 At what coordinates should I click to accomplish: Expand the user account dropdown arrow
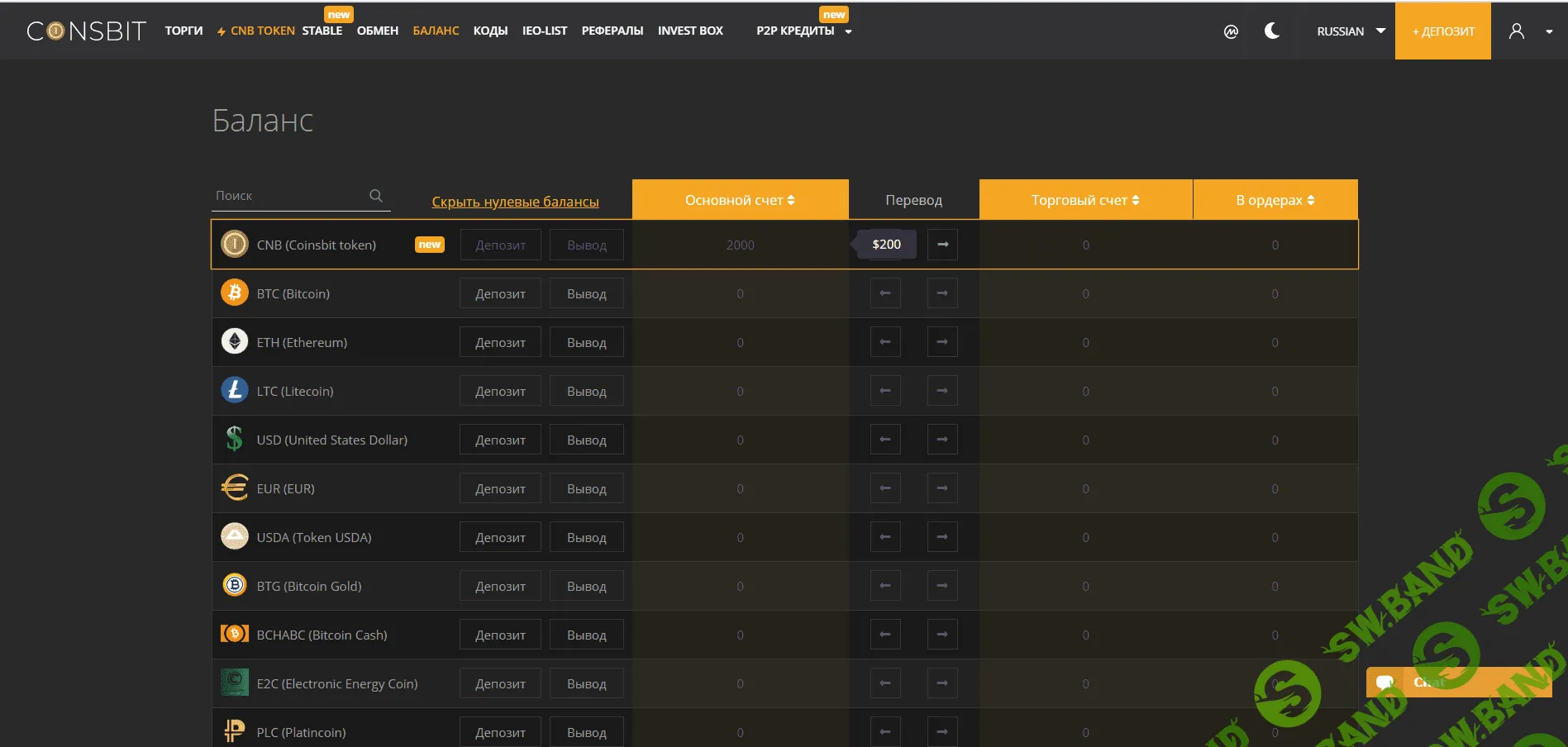(x=1549, y=32)
